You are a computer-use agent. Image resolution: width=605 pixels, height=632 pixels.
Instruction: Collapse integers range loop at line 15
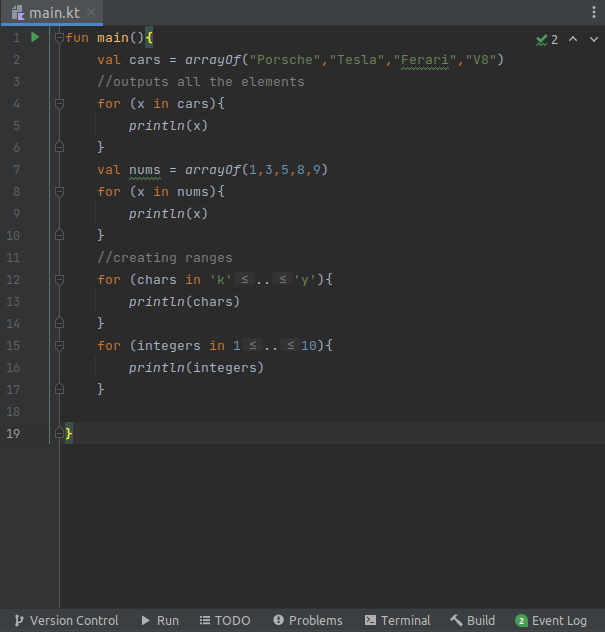pyautogui.click(x=59, y=346)
